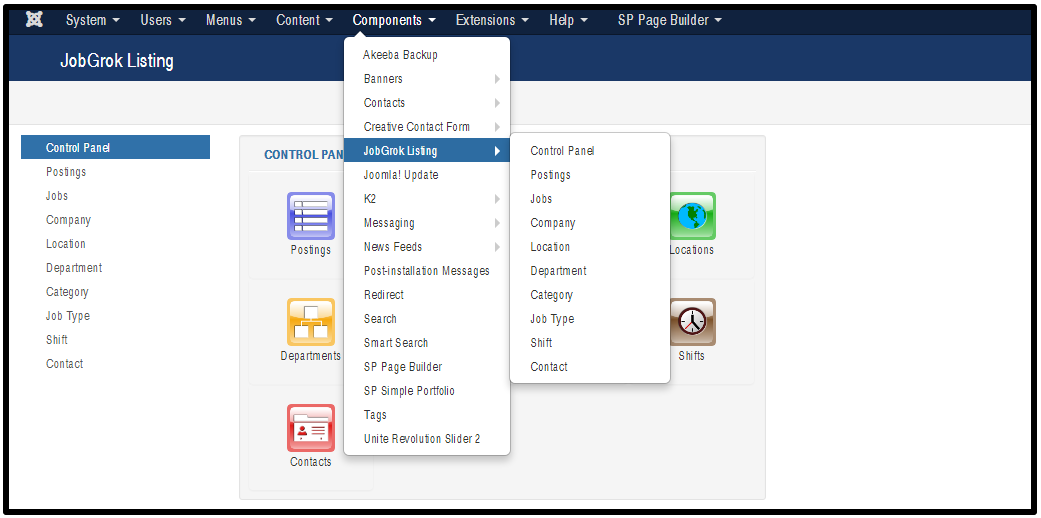Select Contact in JobGrok submenu

(x=590, y=367)
